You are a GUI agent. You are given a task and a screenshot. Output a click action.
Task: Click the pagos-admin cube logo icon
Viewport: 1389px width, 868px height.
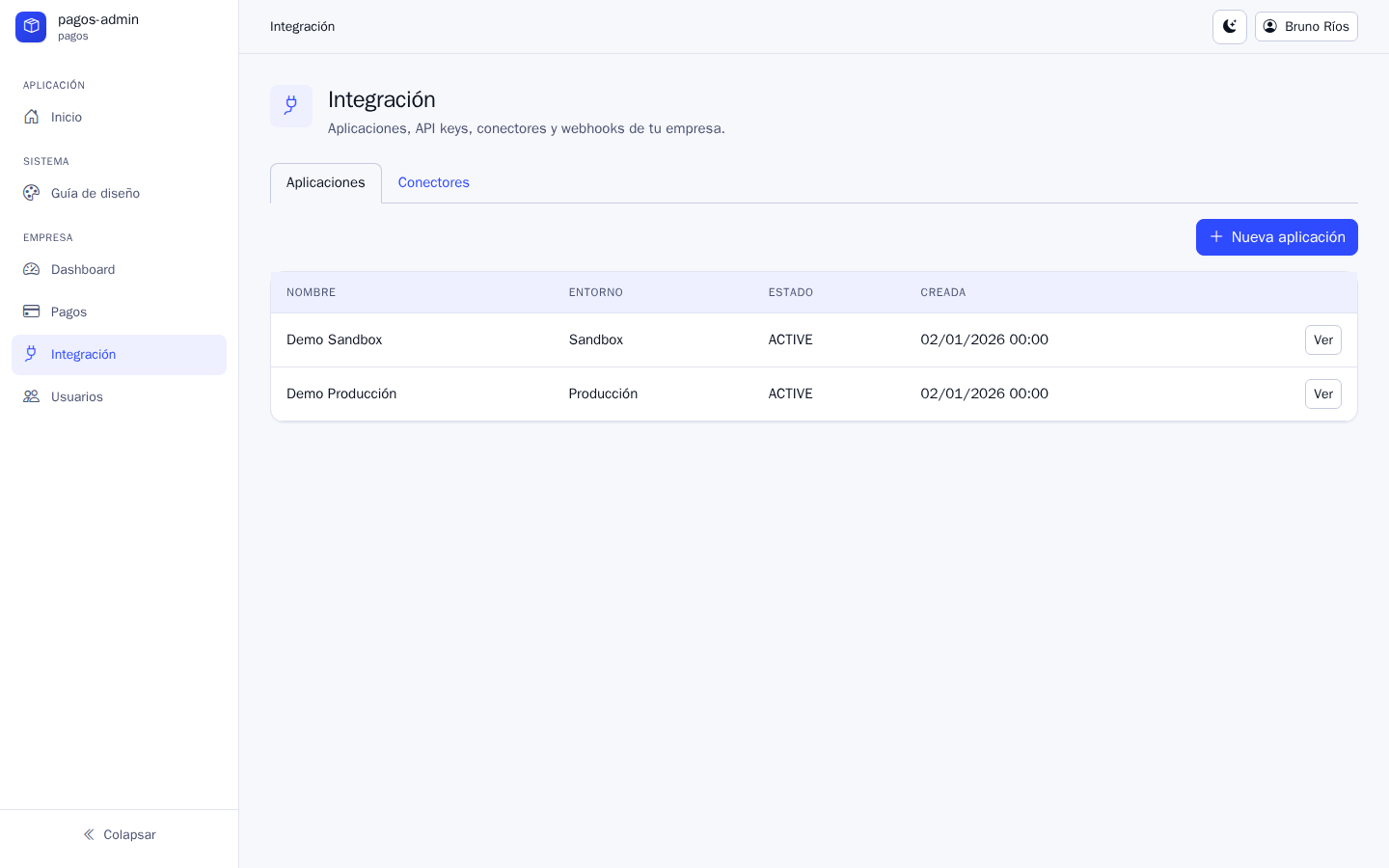tap(31, 27)
